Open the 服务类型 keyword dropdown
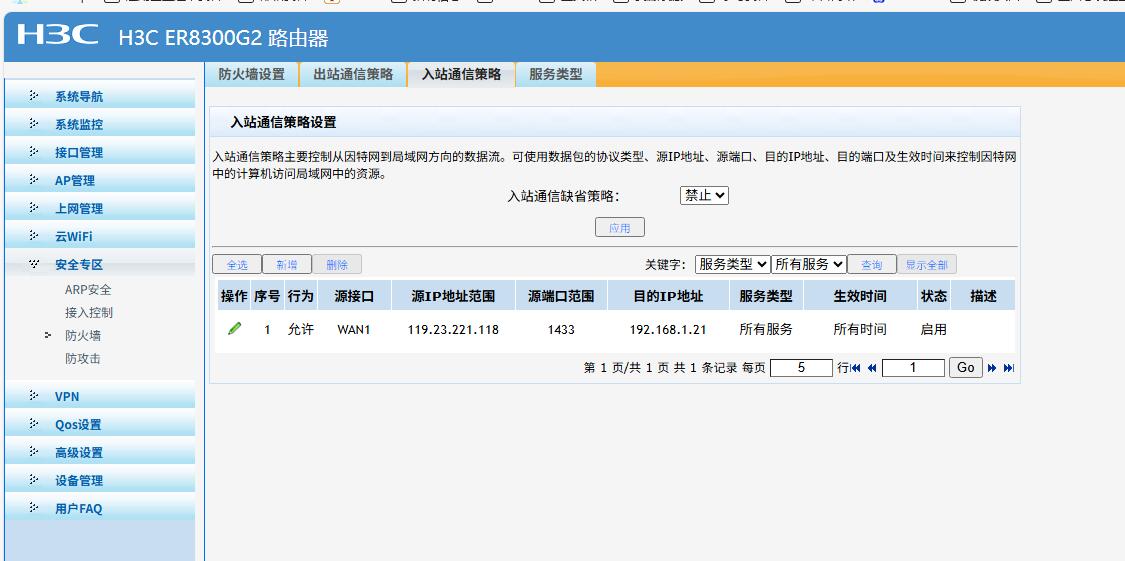 tap(733, 264)
